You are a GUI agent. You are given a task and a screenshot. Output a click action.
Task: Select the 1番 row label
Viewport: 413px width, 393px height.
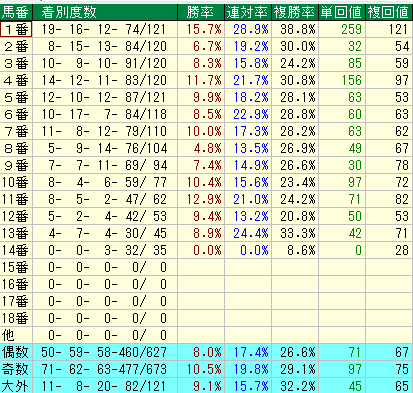pyautogui.click(x=16, y=29)
